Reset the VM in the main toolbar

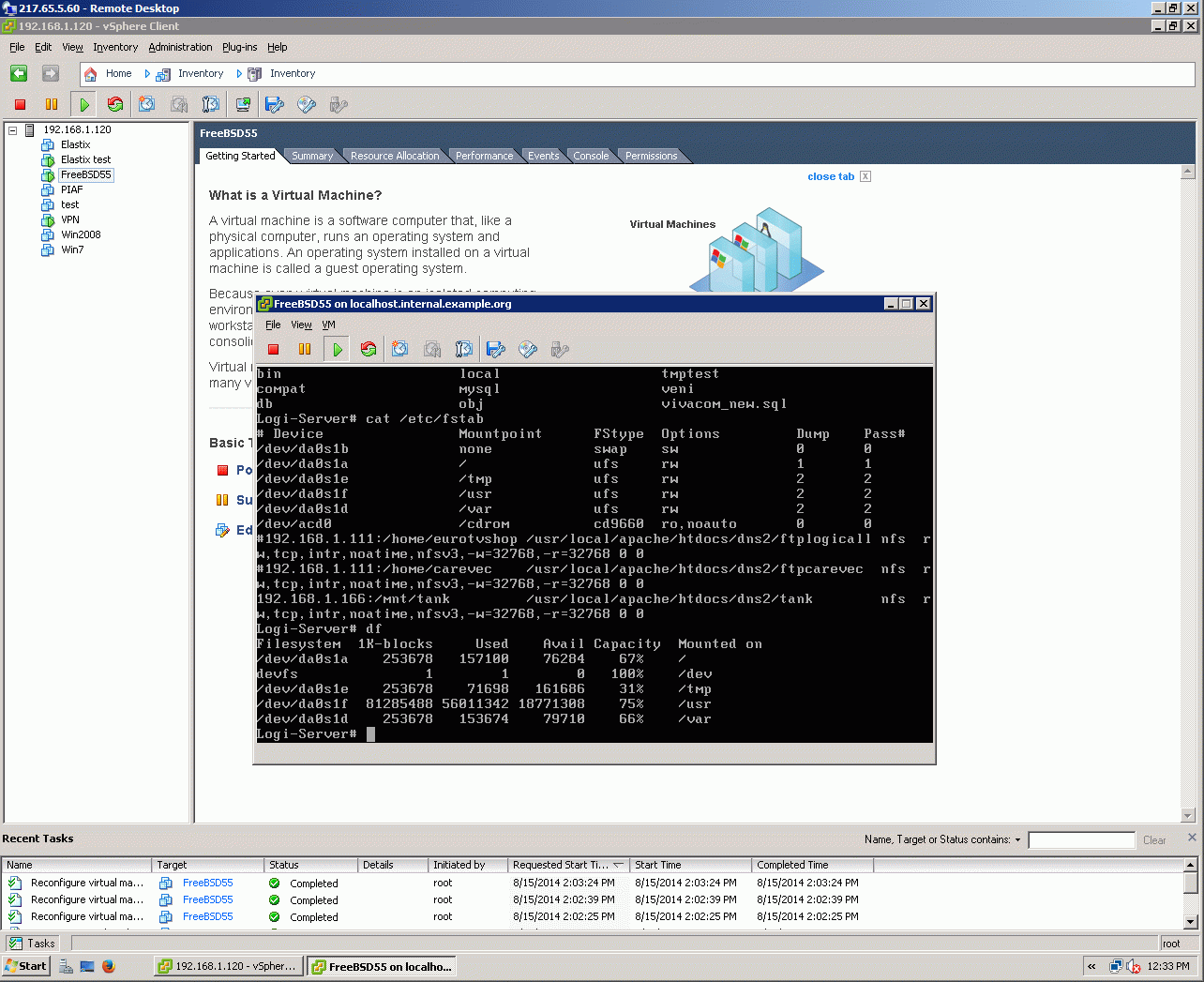point(115,105)
